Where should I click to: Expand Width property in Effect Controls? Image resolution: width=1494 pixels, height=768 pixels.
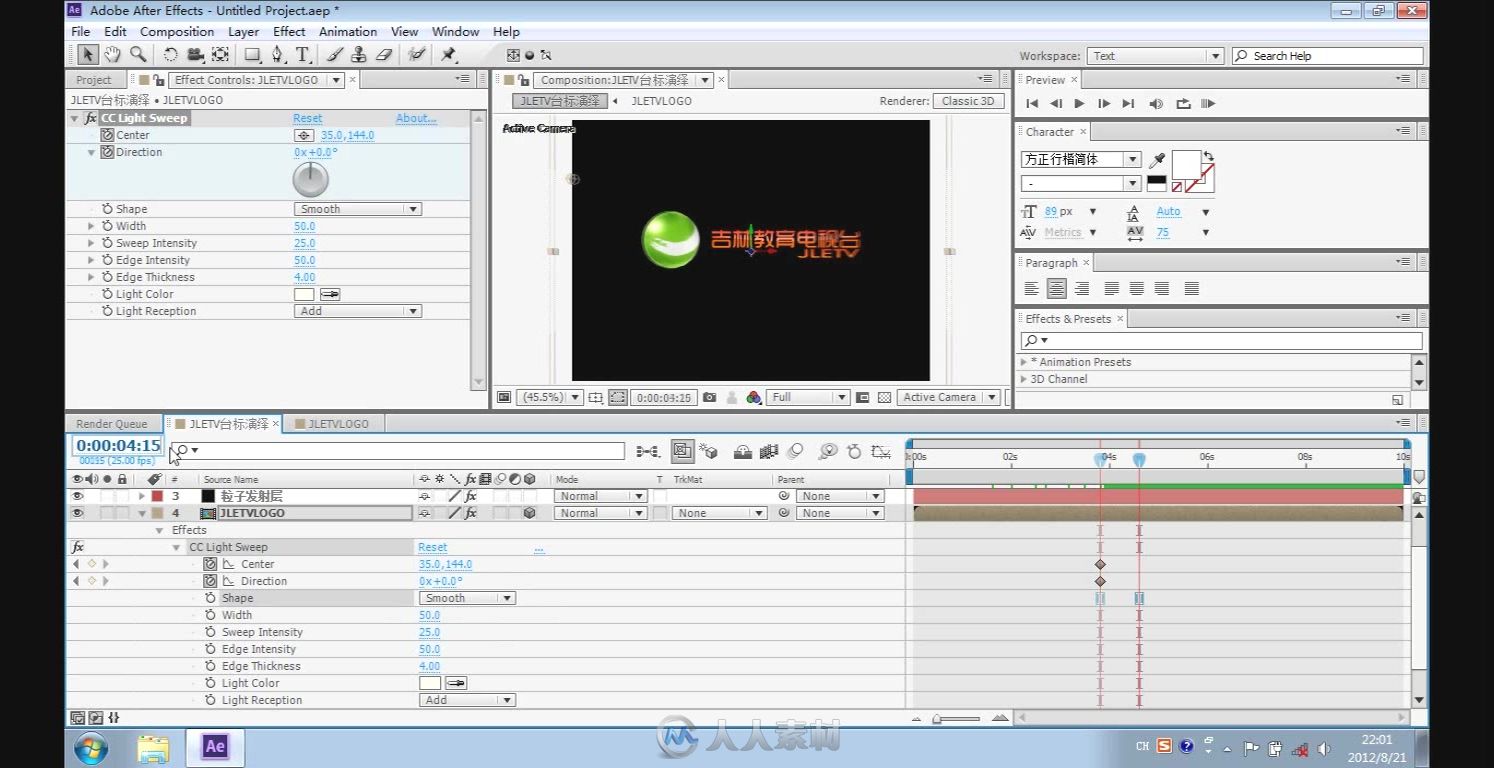(92, 226)
